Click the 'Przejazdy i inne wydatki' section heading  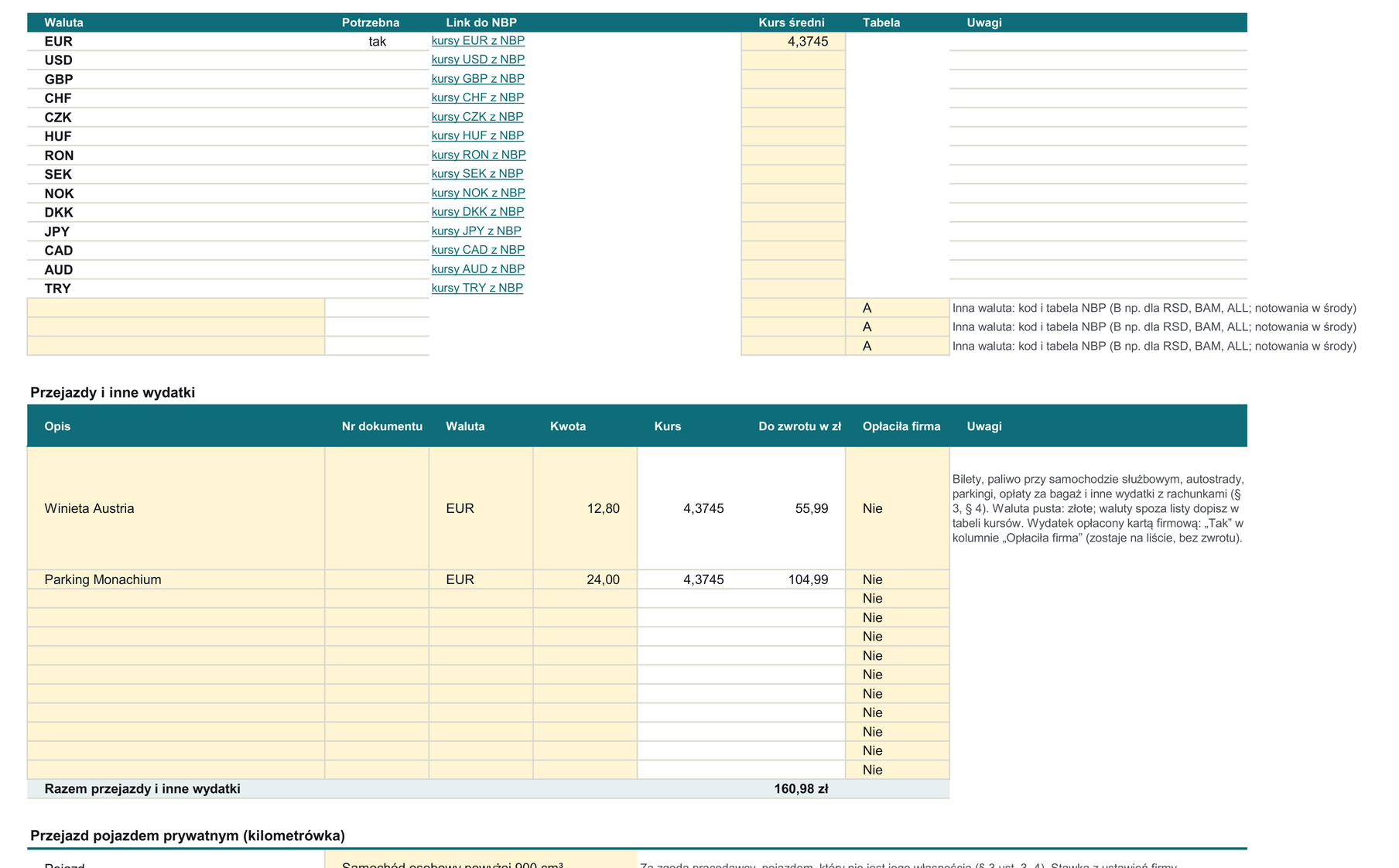coord(112,392)
